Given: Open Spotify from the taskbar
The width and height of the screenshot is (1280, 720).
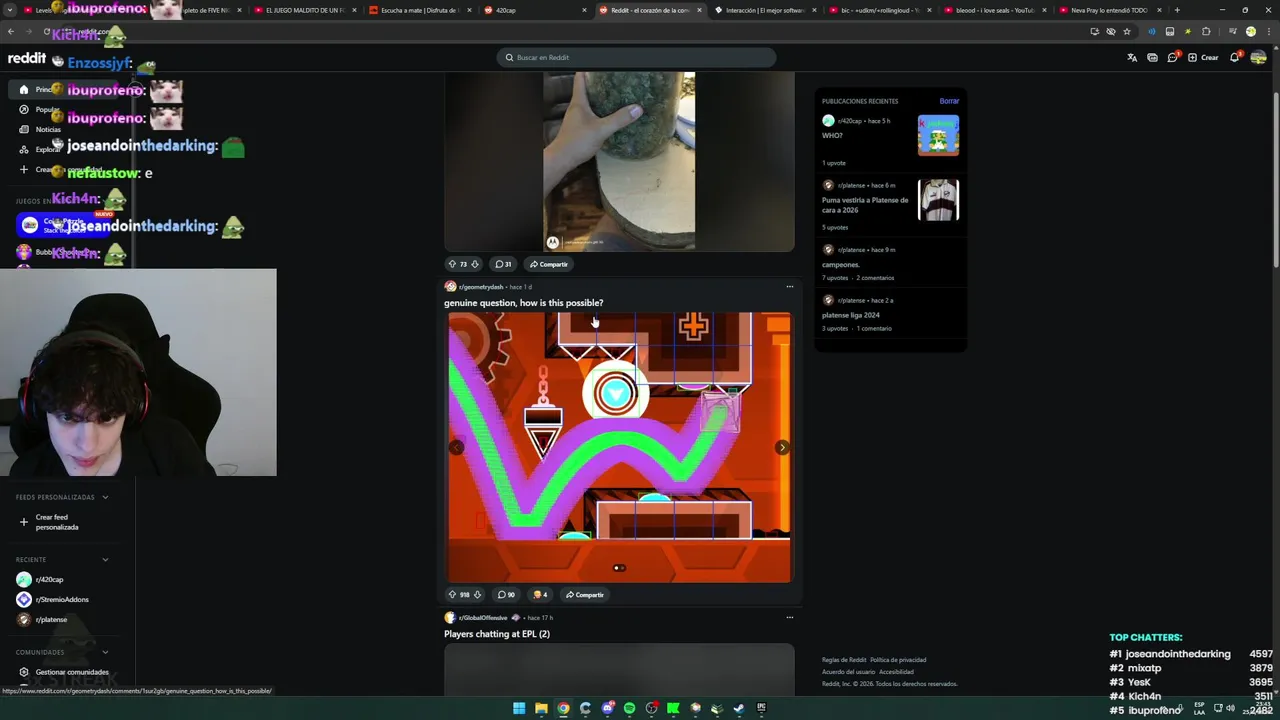Looking at the screenshot, I should (x=629, y=708).
